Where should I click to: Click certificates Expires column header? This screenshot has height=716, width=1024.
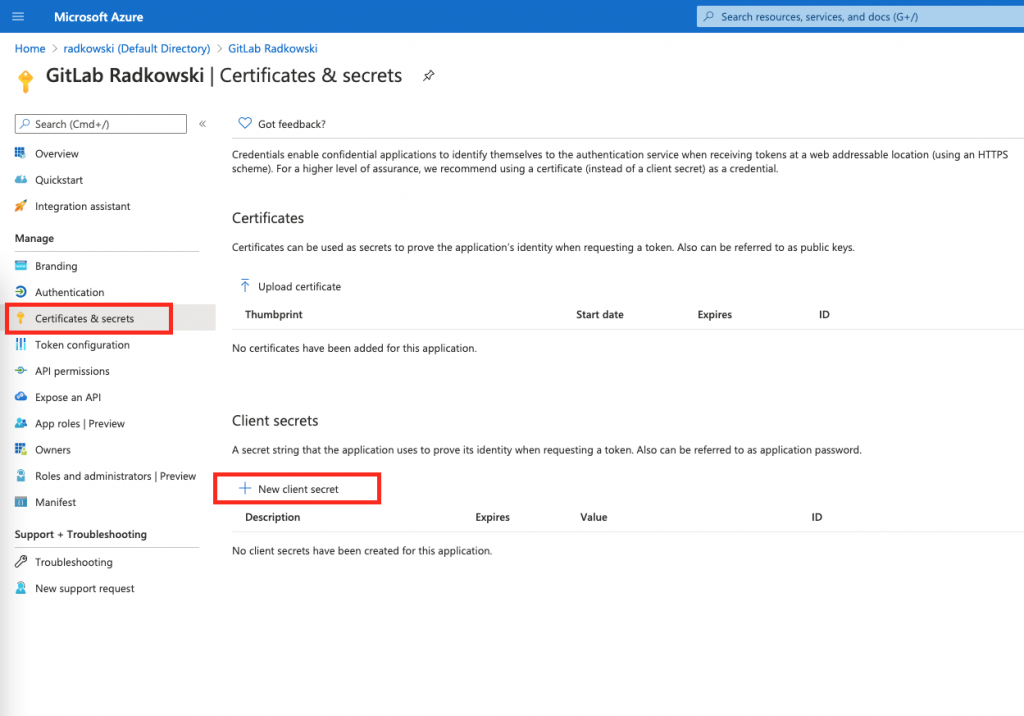click(714, 314)
